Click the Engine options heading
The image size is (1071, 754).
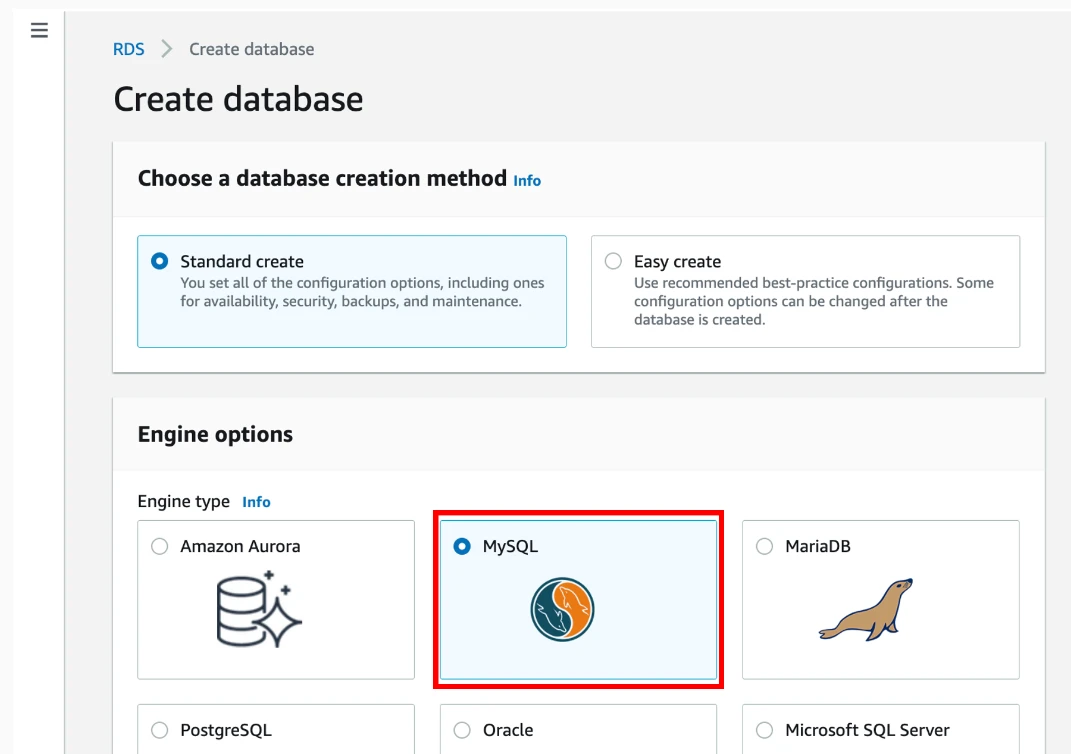pyautogui.click(x=215, y=434)
